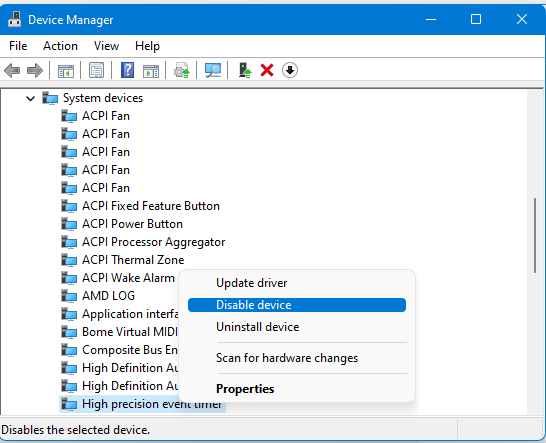546x443 pixels.
Task: Click the Update device driver toolbar icon
Action: [182, 70]
